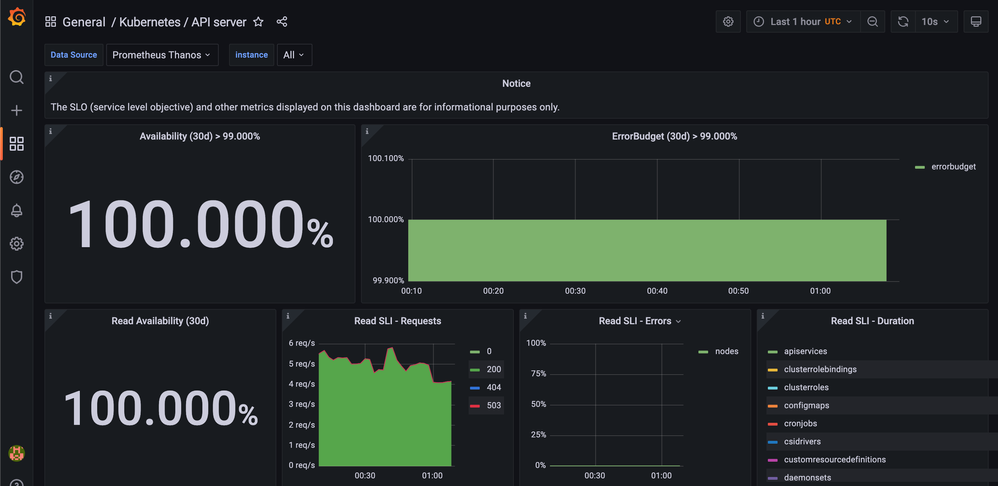Viewport: 998px width, 486px height.
Task: Click info corner of Read SLI - Duration panel
Action: coord(763,316)
